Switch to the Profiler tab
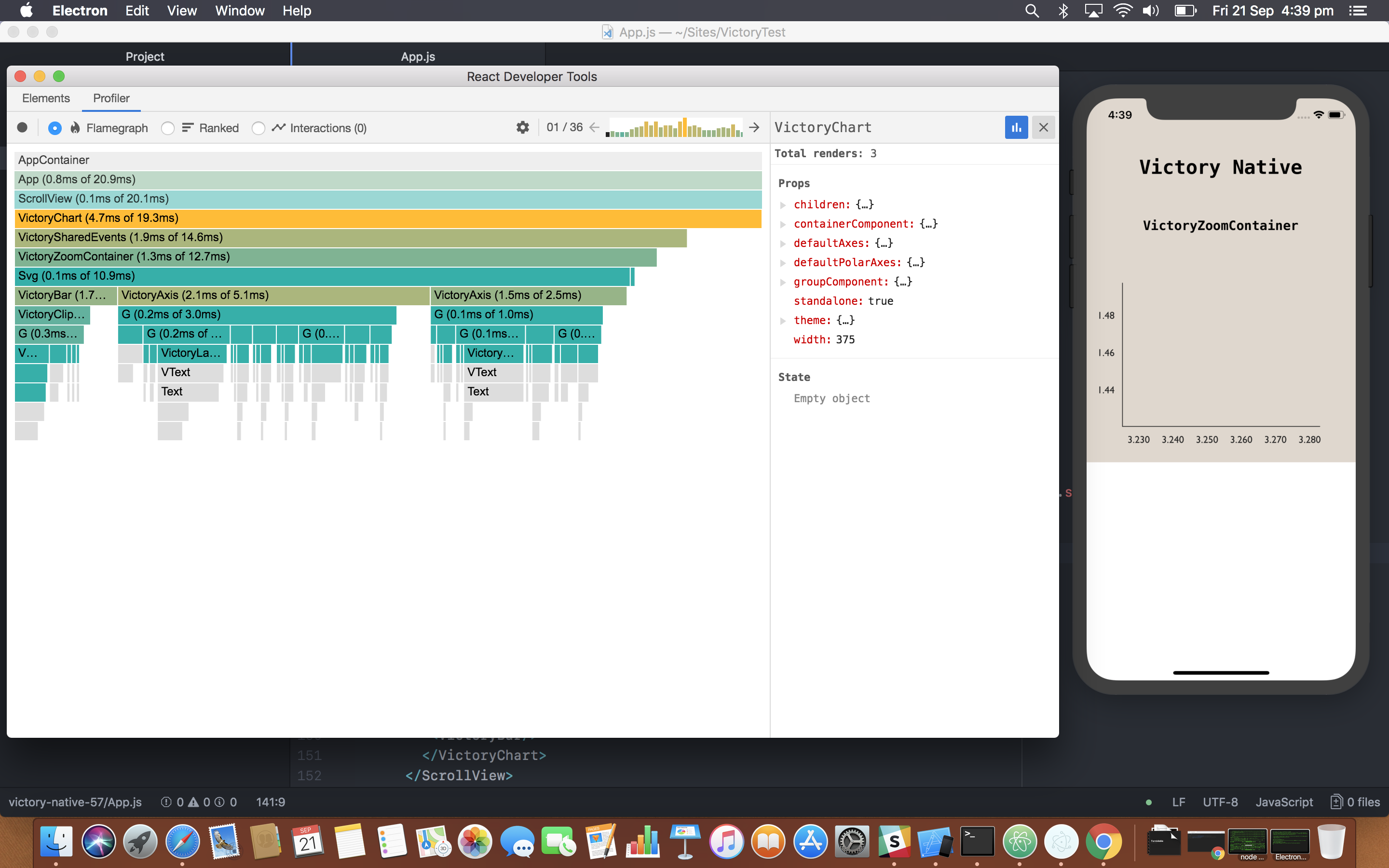This screenshot has height=868, width=1389. (111, 98)
